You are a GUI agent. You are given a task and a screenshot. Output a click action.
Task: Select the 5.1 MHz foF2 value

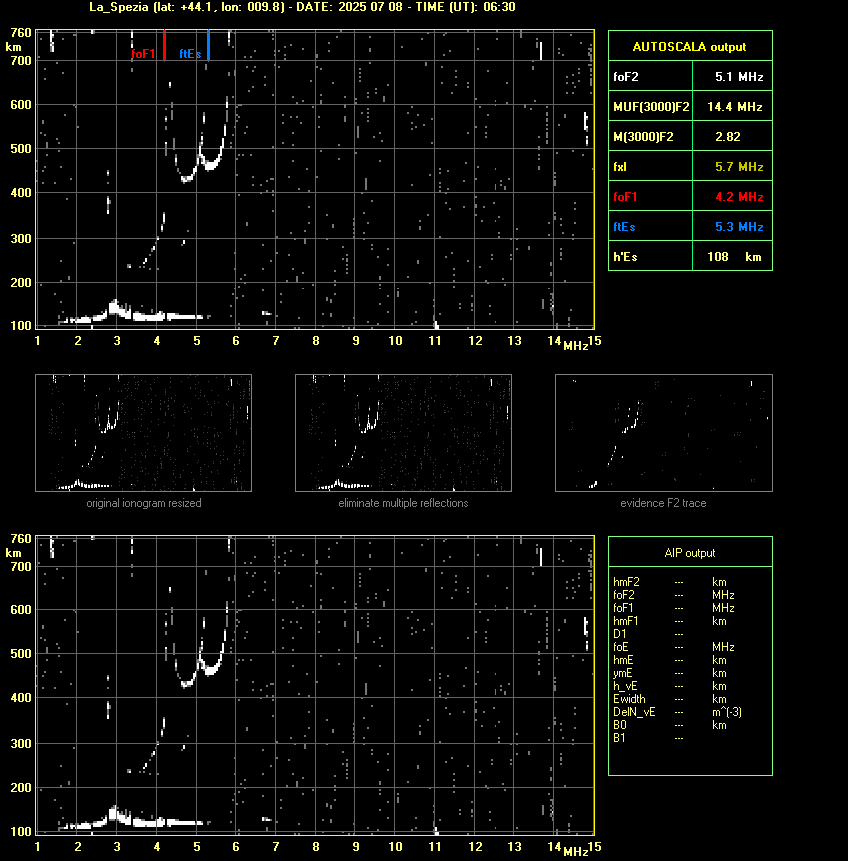pyautogui.click(x=739, y=77)
